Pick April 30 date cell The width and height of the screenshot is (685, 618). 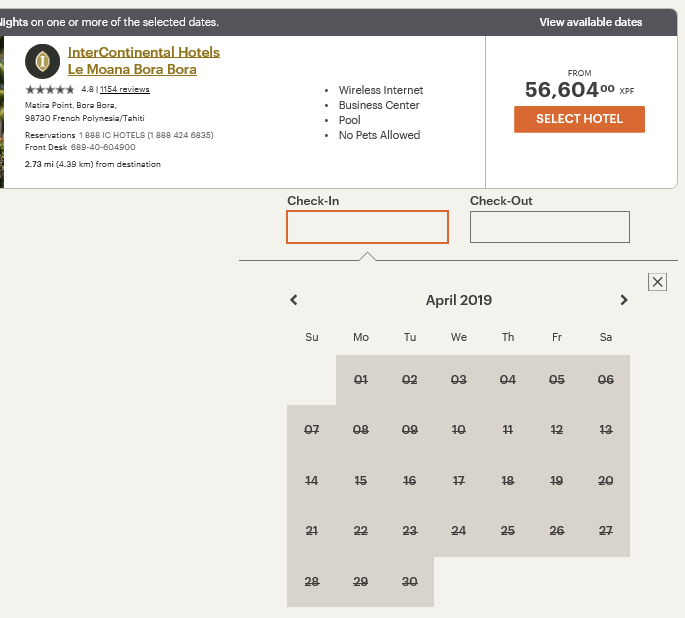[410, 582]
